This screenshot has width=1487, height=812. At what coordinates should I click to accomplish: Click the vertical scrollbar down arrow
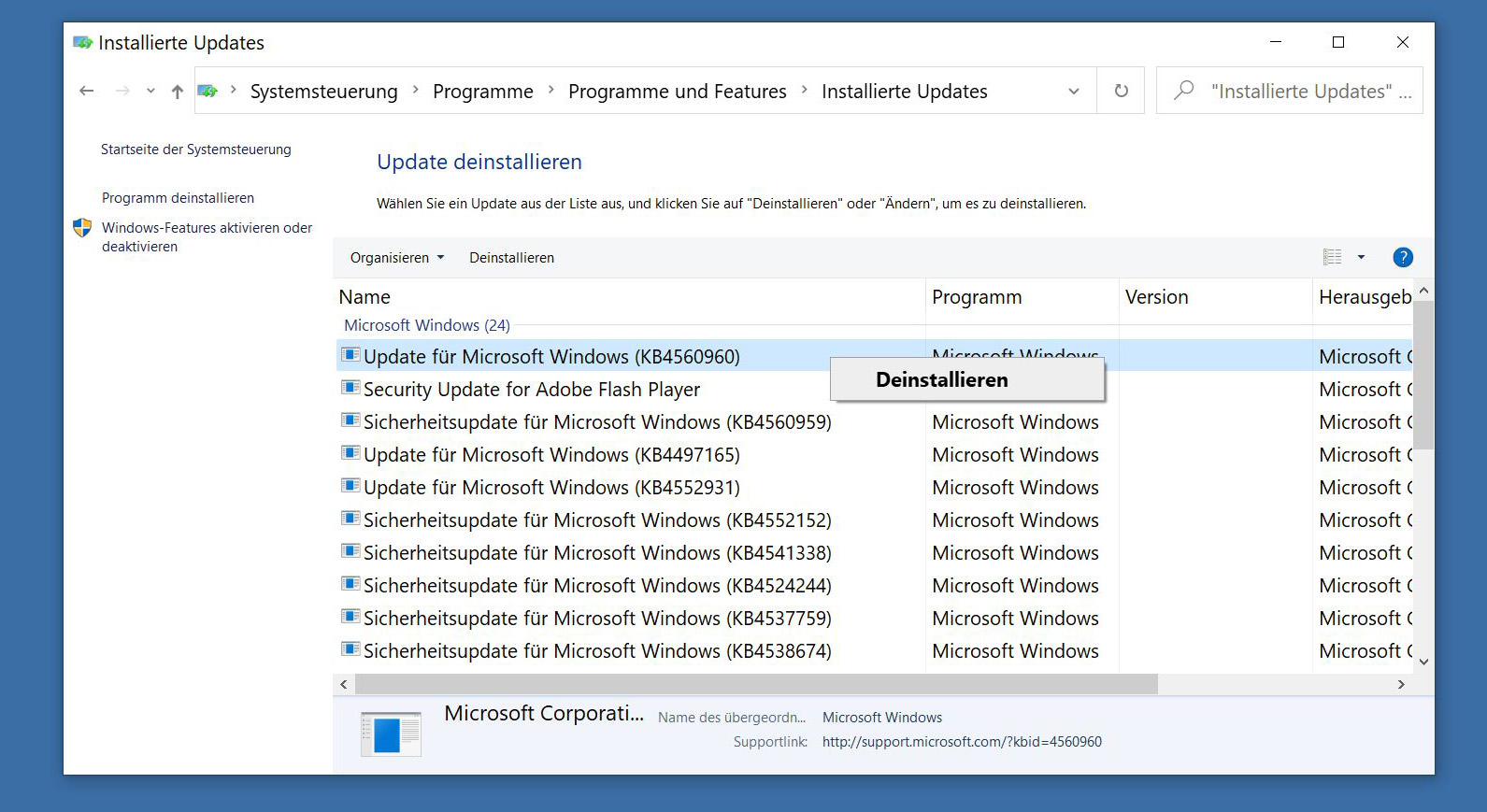point(1423,662)
